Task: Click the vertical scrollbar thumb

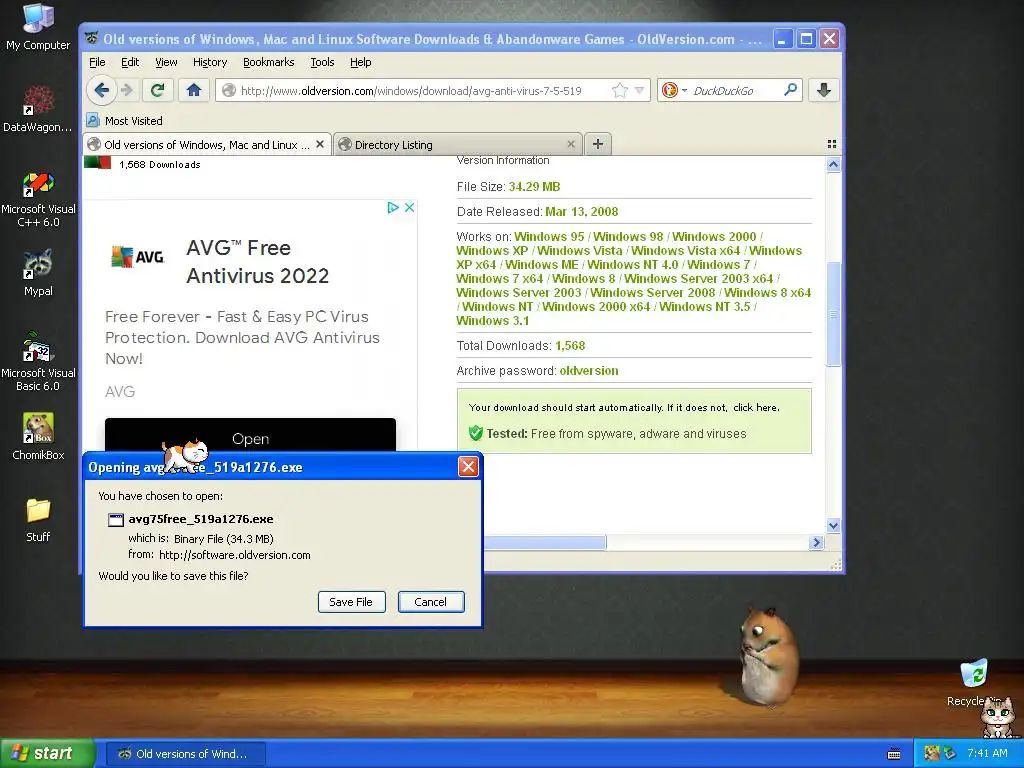Action: click(x=833, y=314)
